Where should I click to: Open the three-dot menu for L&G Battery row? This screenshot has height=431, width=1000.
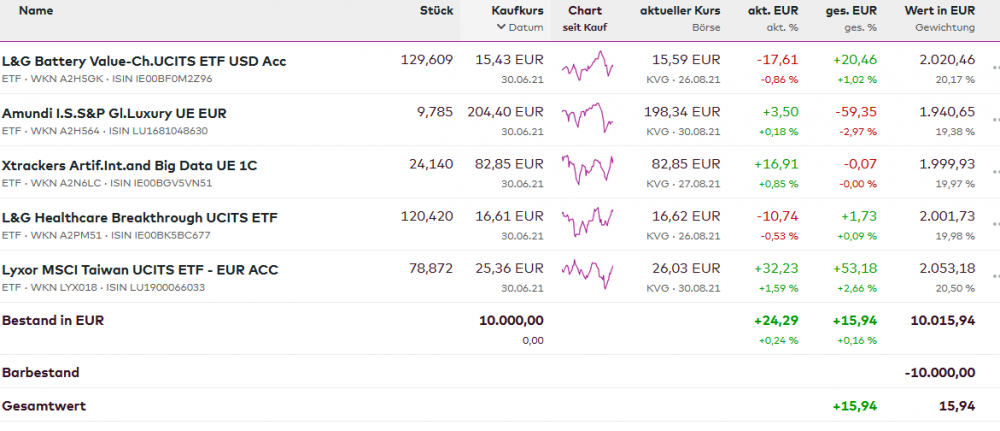pyautogui.click(x=995, y=68)
